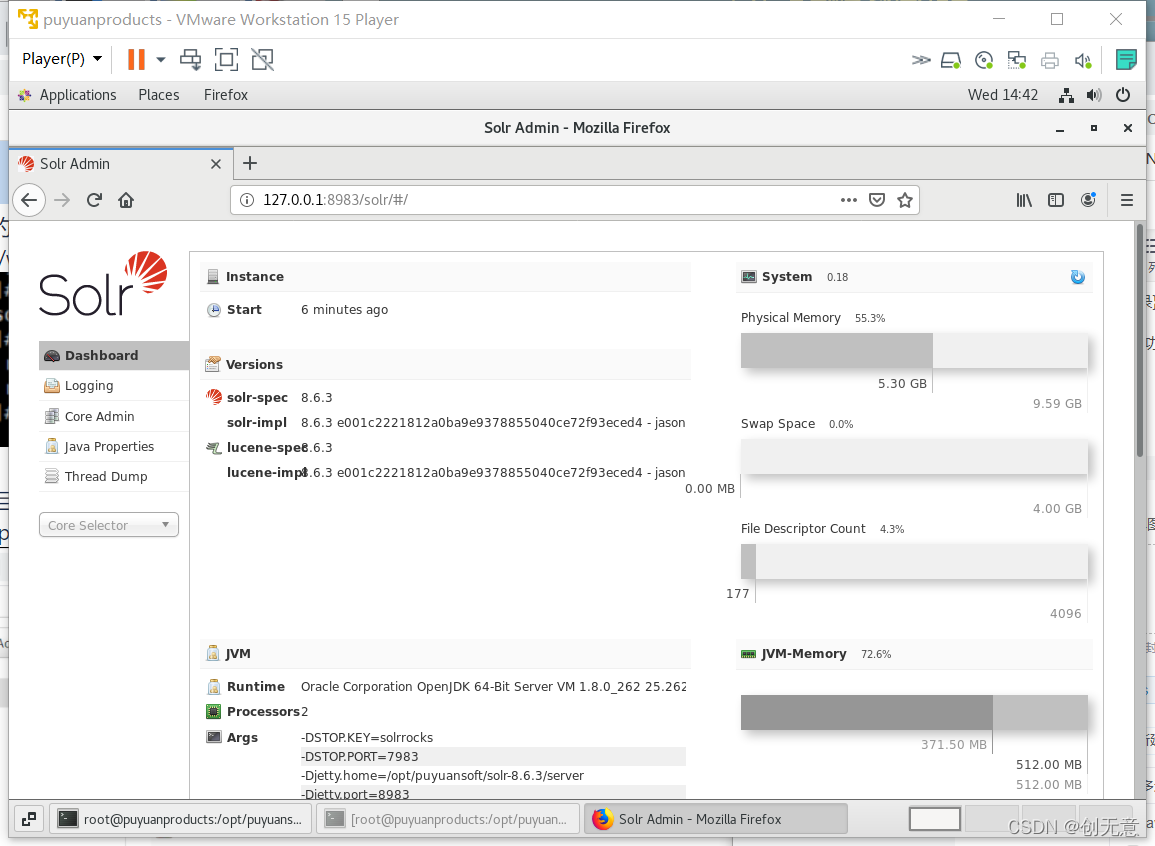The image size is (1155, 846).
Task: Click the VMware hard disk device icon
Action: coord(951,60)
